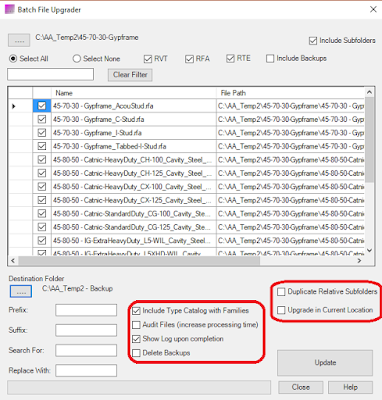Click the Close button

click(301, 387)
